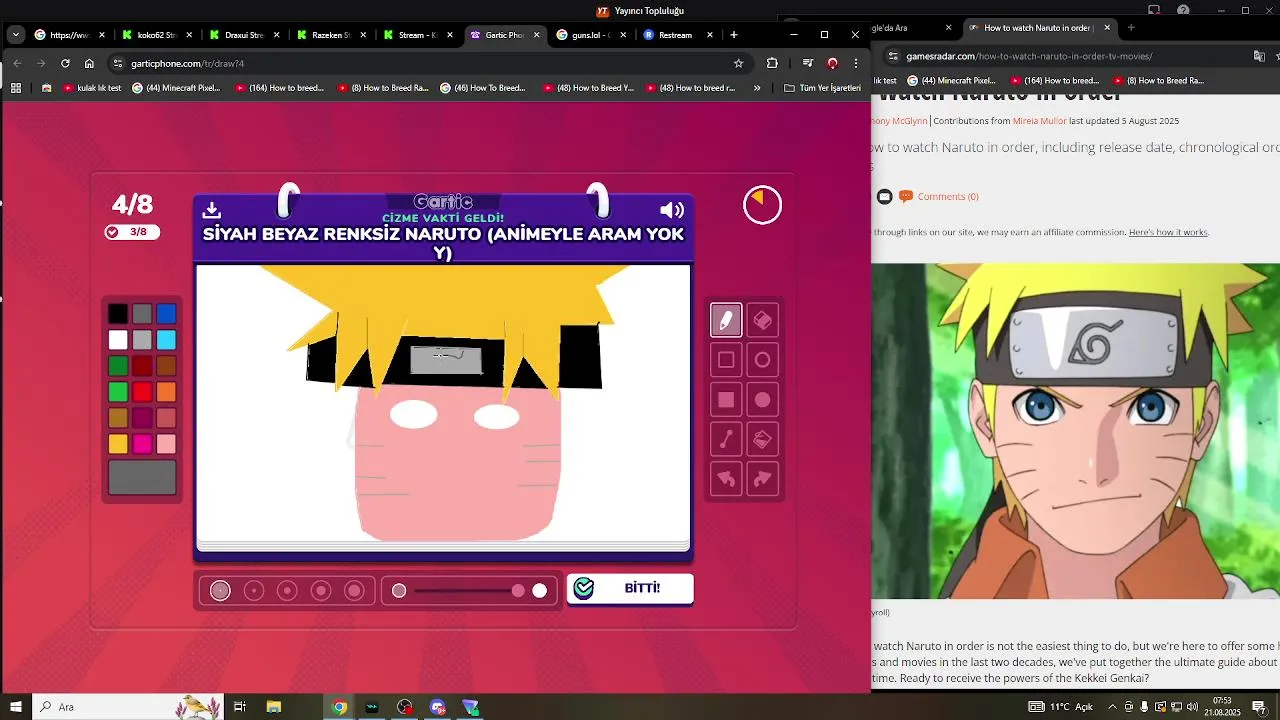Click the BİTTİ! done button

point(630,588)
